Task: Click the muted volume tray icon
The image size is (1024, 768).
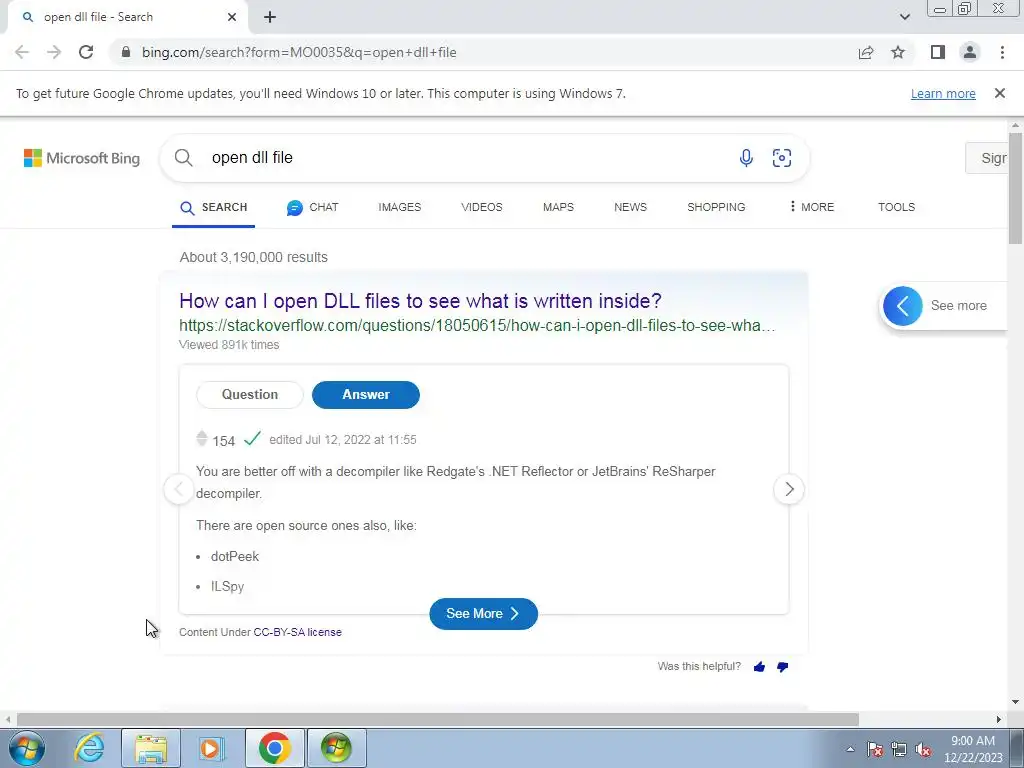Action: point(923,750)
